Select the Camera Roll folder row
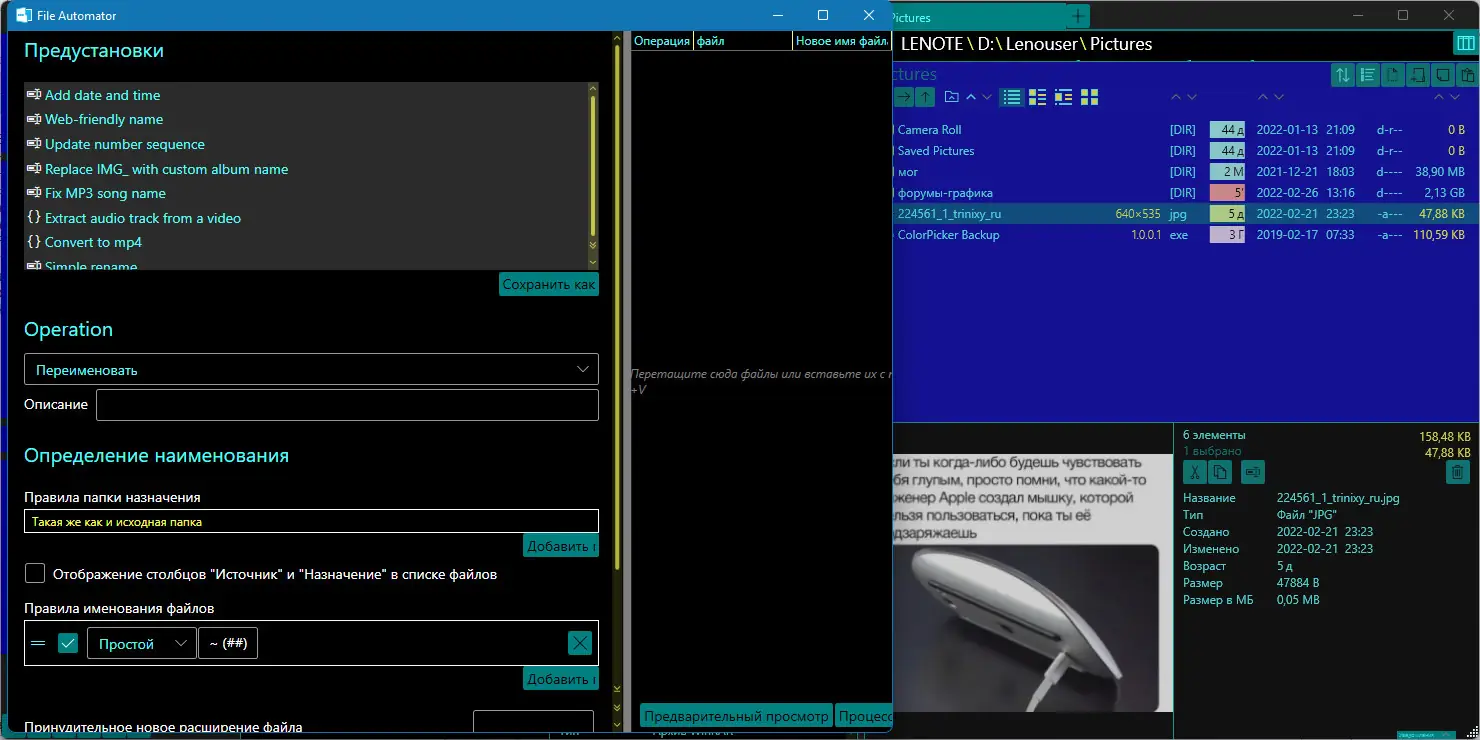 1185,130
